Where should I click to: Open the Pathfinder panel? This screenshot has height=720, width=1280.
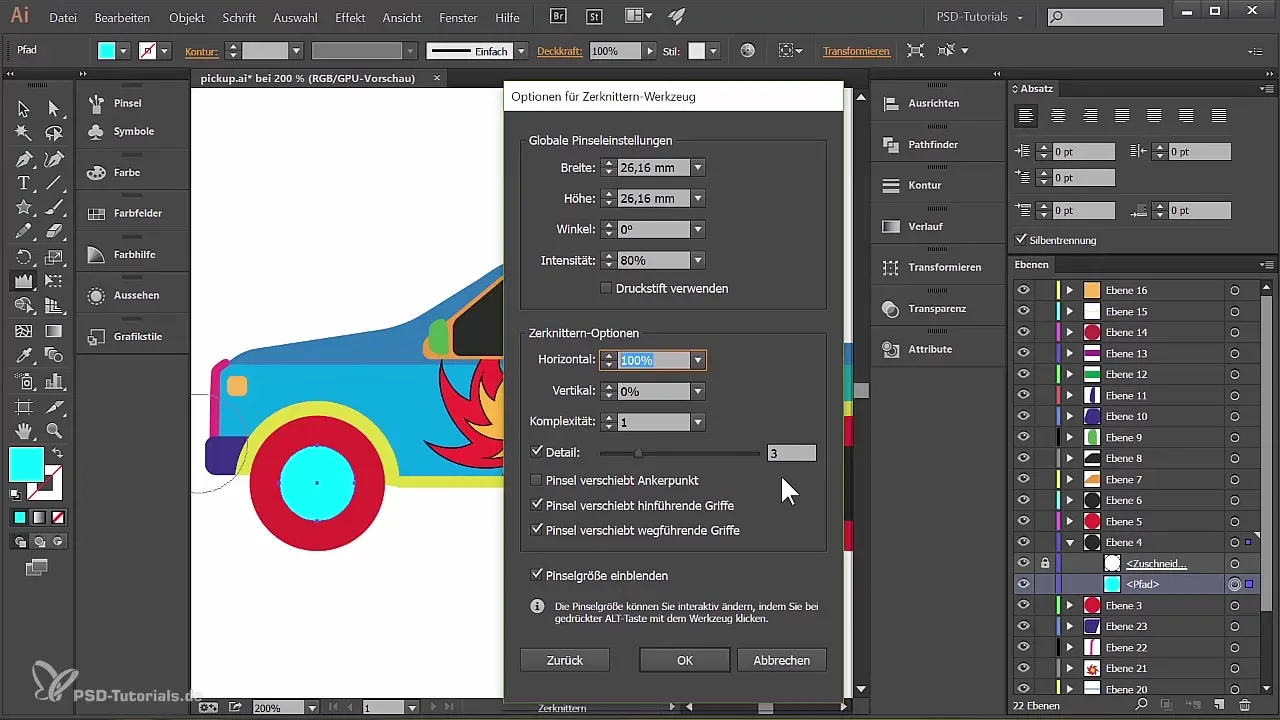tap(934, 144)
